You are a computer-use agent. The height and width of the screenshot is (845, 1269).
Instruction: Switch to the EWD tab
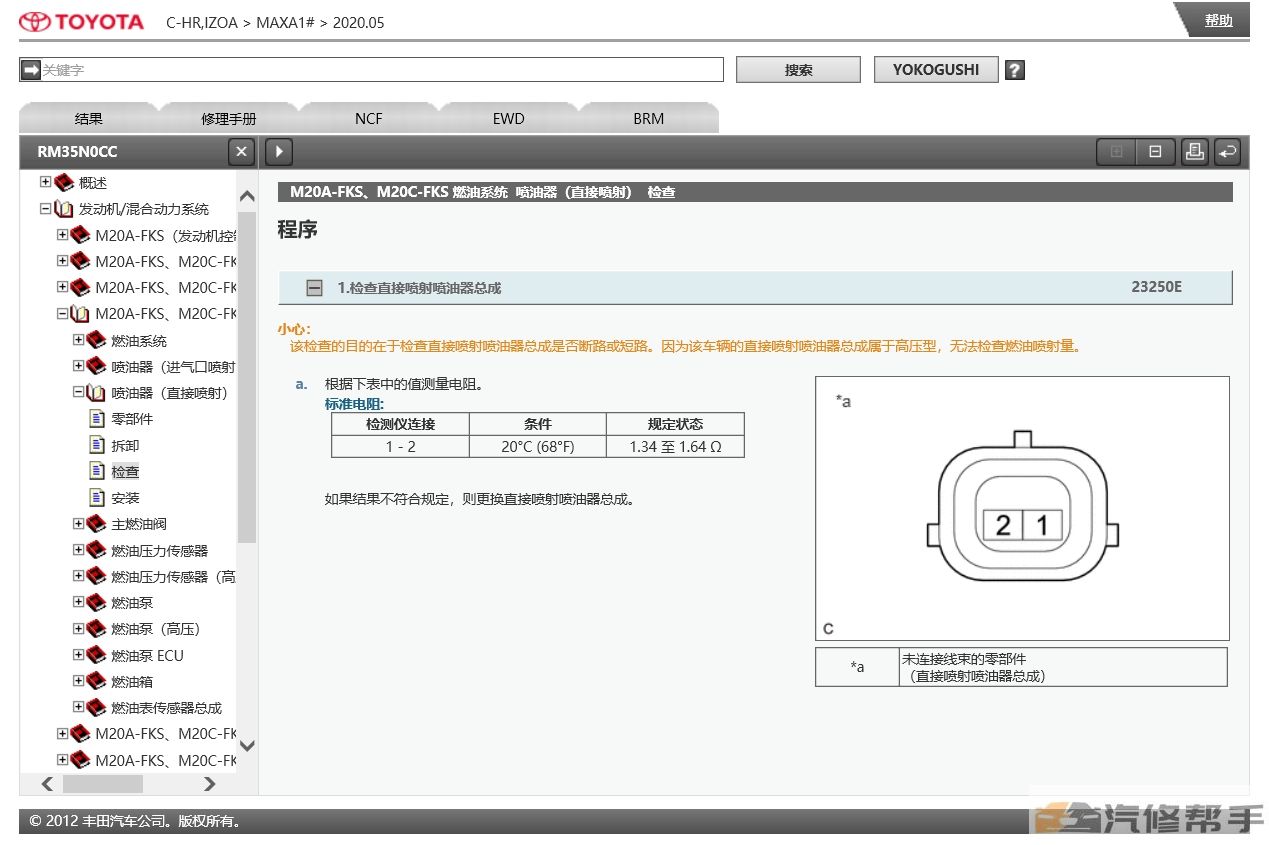click(x=508, y=118)
